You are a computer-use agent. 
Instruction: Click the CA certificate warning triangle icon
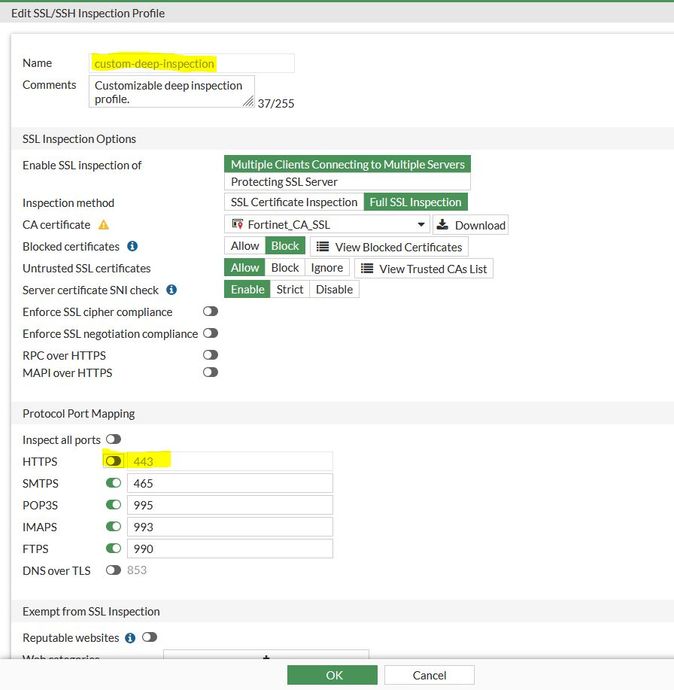[x=103, y=225]
